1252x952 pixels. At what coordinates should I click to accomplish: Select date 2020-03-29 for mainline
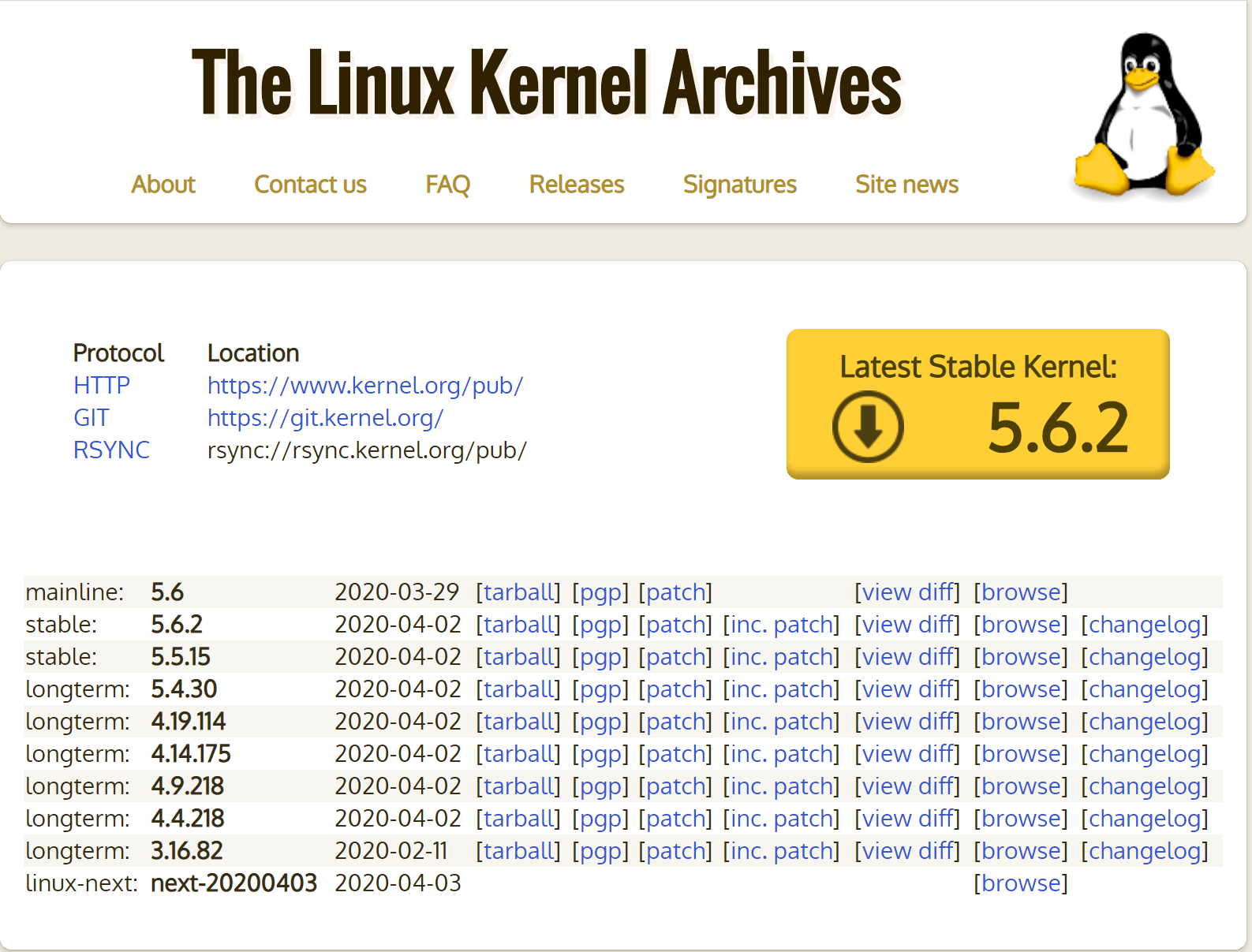tap(397, 592)
